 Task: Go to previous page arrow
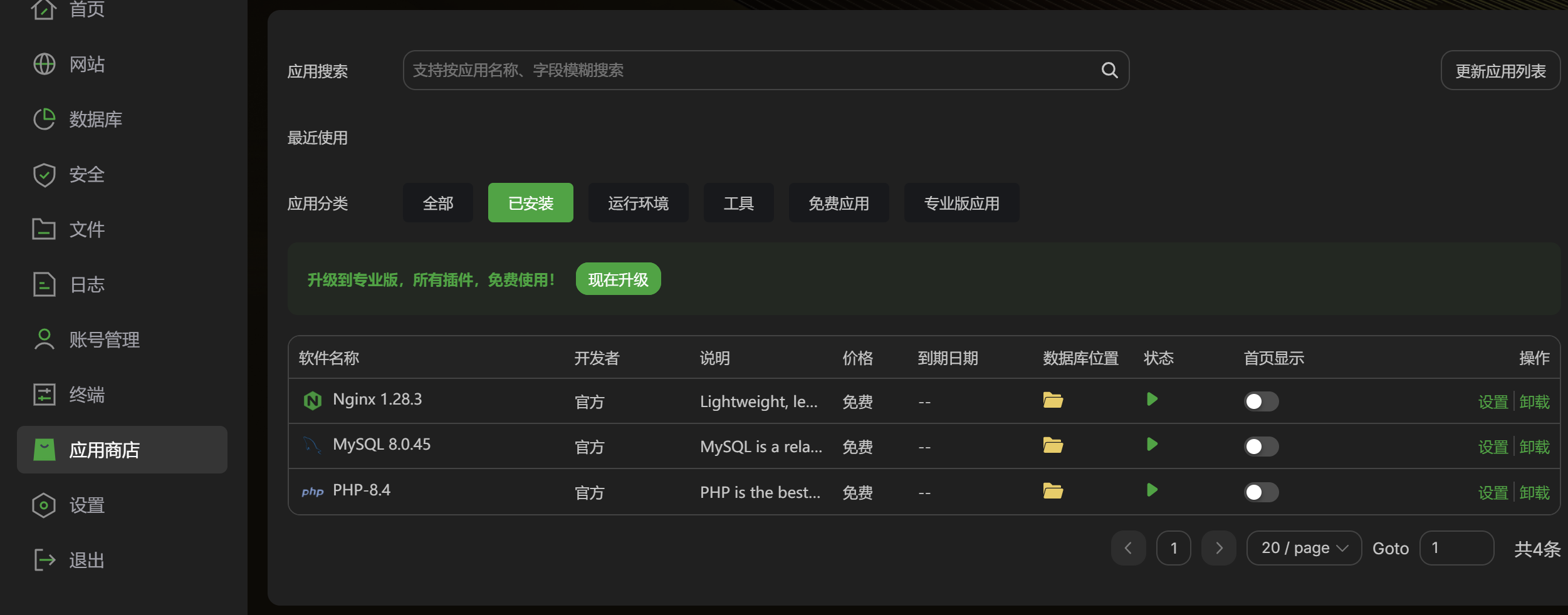pyautogui.click(x=1128, y=548)
